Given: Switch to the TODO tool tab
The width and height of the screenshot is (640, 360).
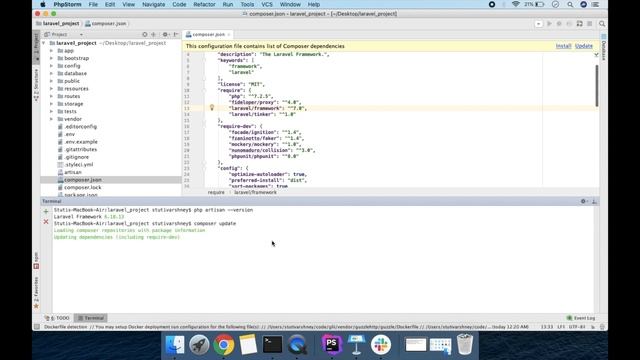Looking at the screenshot, I should tap(57, 318).
